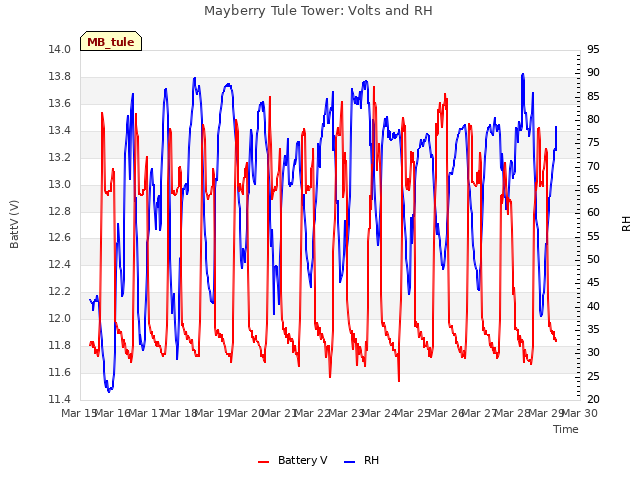Click the 11.6 left axis tick
The height and width of the screenshot is (480, 640).
pos(60,373)
